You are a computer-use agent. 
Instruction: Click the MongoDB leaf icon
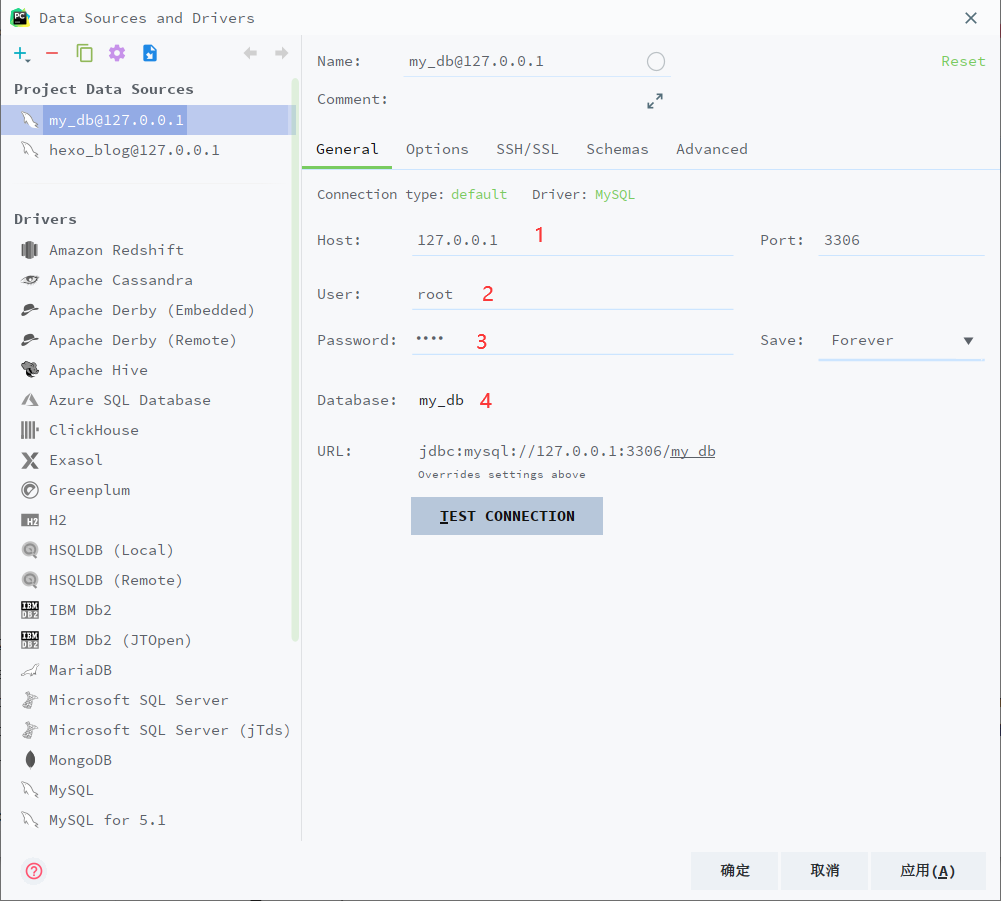pos(29,760)
